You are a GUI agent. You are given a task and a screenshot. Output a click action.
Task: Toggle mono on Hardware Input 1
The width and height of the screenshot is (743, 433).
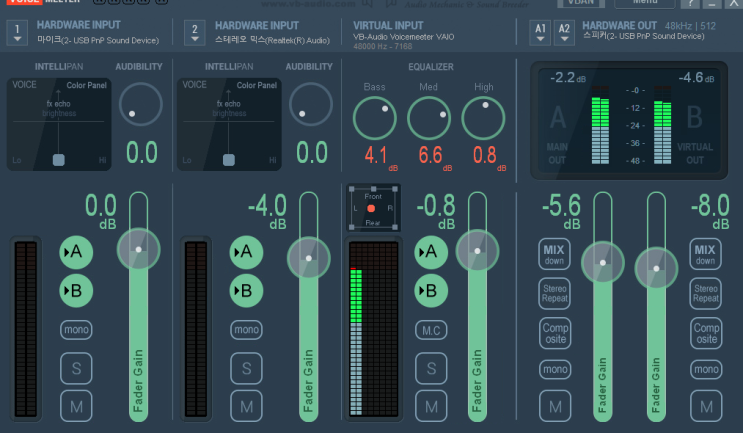point(76,330)
